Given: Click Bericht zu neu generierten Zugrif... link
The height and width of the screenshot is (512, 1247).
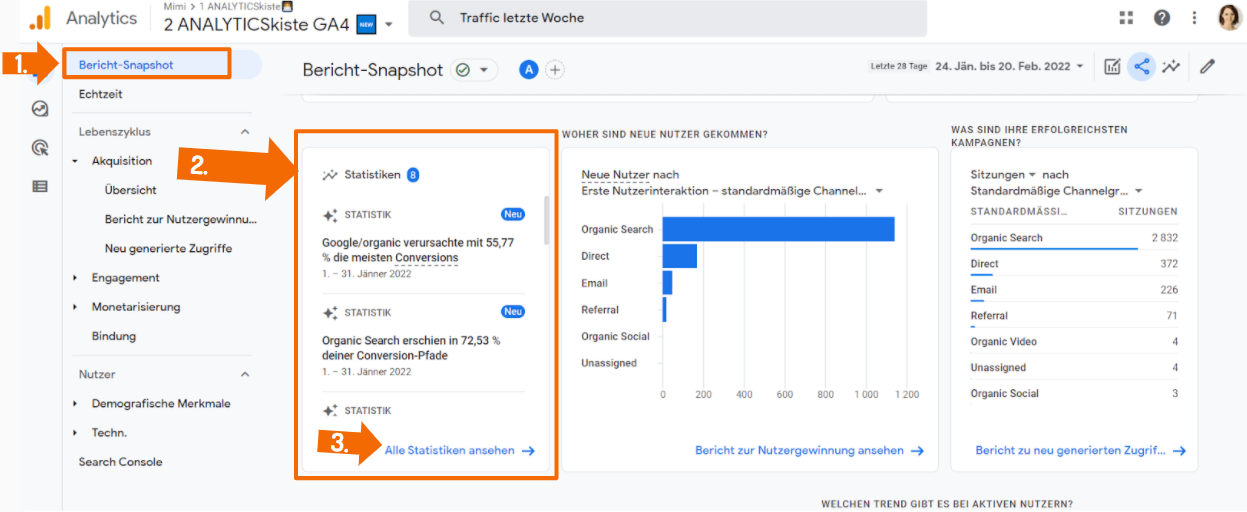Looking at the screenshot, I should tap(1080, 451).
